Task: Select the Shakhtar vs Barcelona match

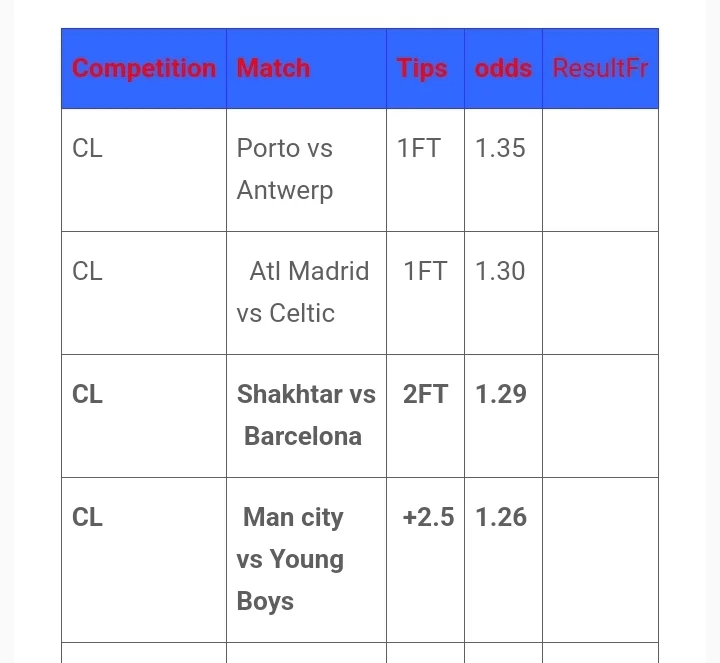Action: (305, 415)
